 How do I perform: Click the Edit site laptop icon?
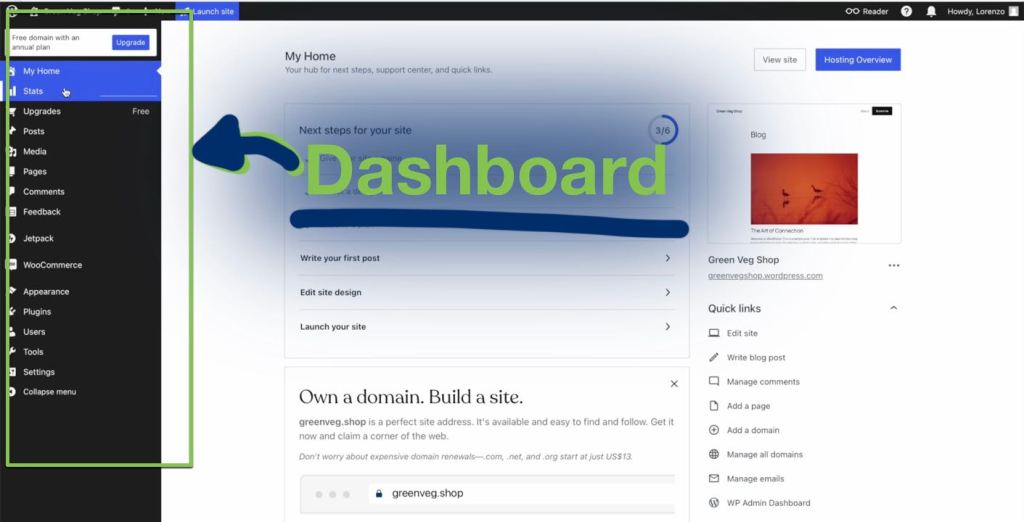coord(714,333)
